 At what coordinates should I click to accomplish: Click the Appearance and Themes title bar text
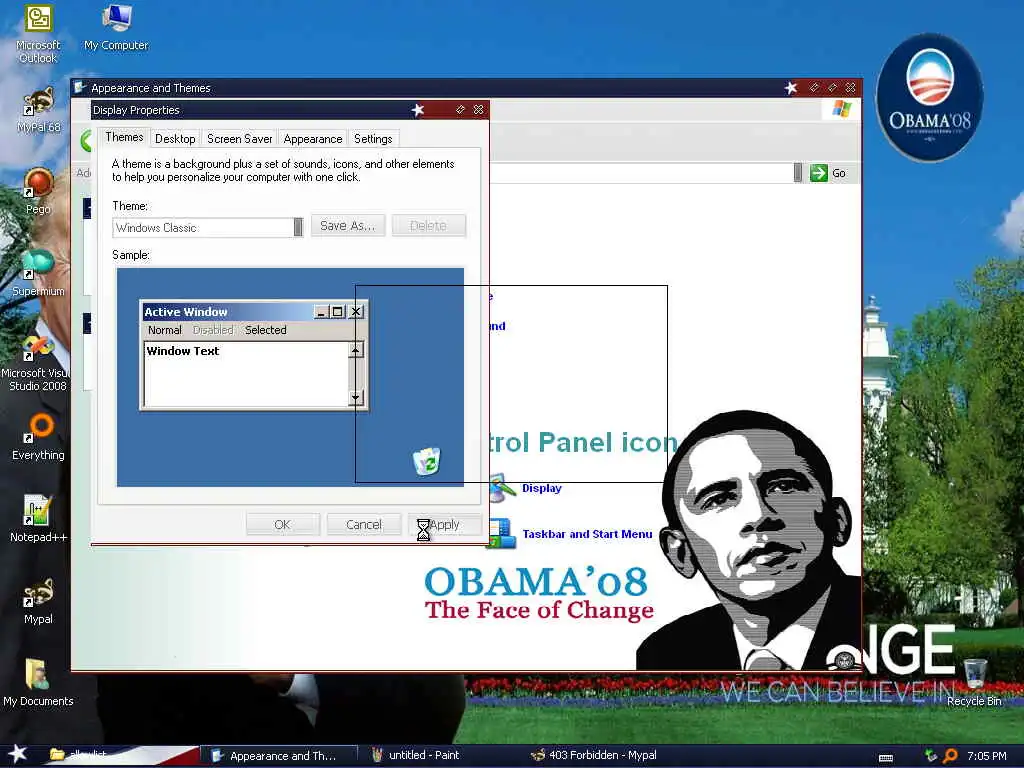[x=151, y=88]
